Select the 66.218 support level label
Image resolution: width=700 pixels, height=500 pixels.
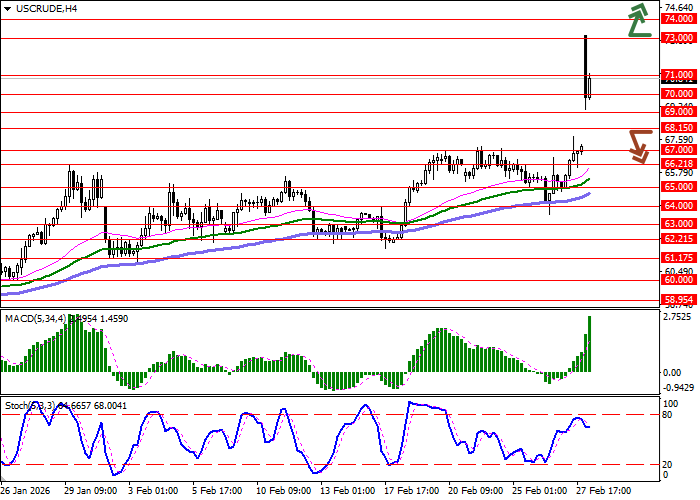678,163
